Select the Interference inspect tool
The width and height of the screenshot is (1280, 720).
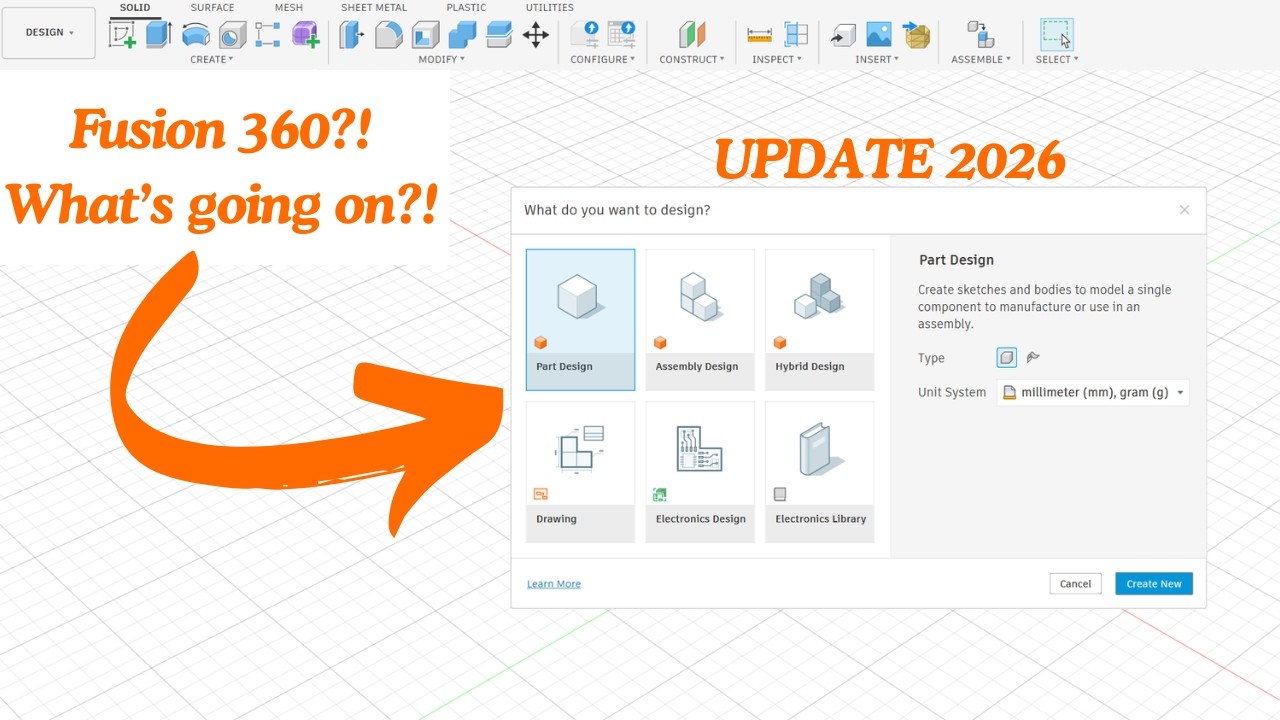click(x=796, y=35)
